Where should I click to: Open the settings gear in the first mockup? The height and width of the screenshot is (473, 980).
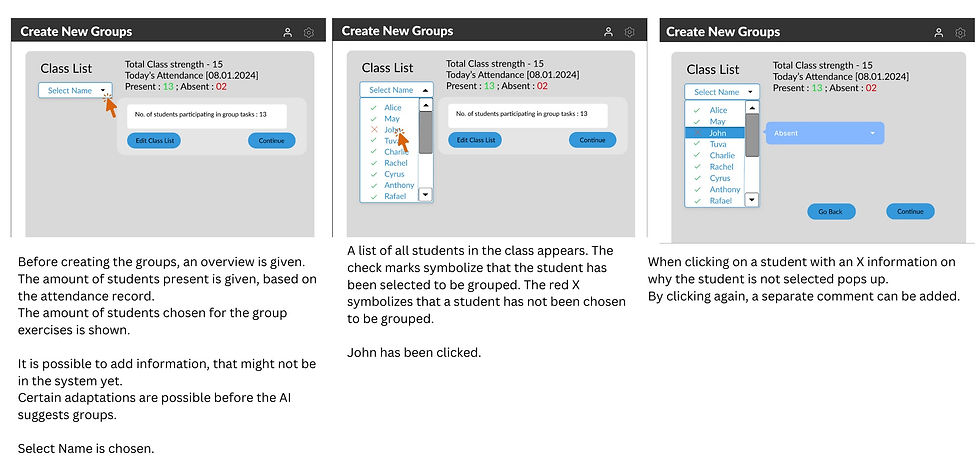click(x=309, y=32)
